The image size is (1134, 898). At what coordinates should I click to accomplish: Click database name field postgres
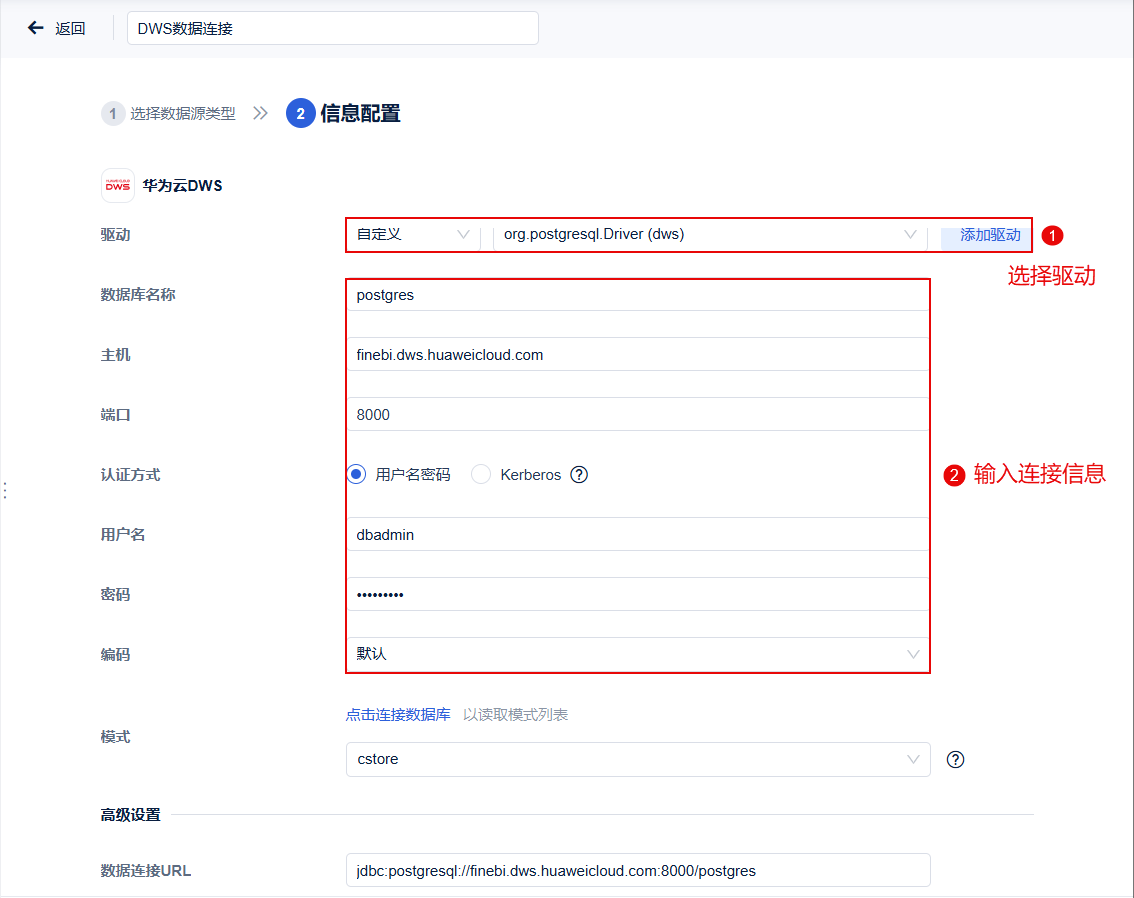(x=638, y=295)
